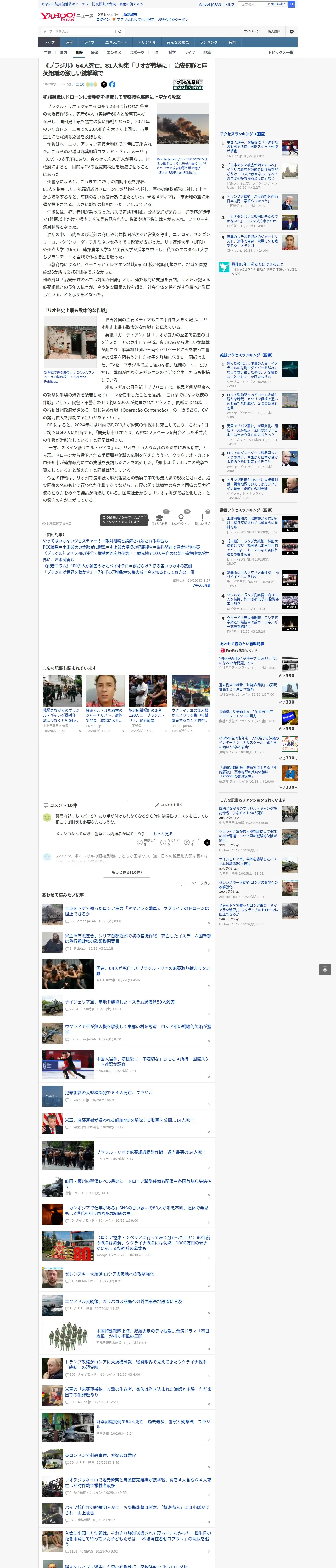This screenshot has height=1568, width=336.
Task: Open related link PCC摘発 article
Action: pyautogui.click(x=121, y=547)
